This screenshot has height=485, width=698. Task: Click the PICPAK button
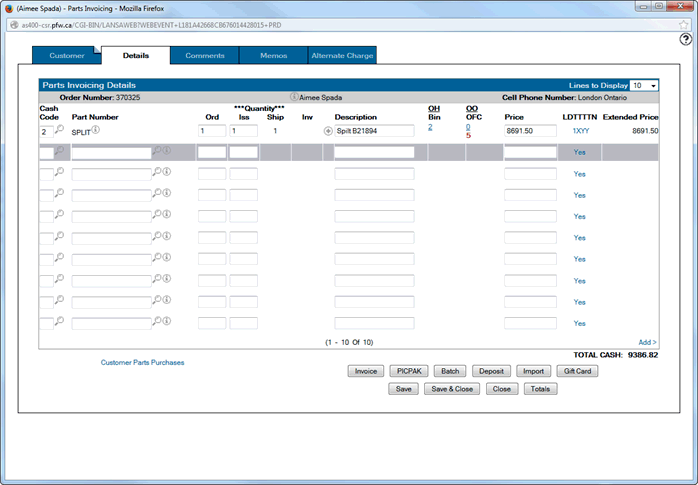point(409,371)
